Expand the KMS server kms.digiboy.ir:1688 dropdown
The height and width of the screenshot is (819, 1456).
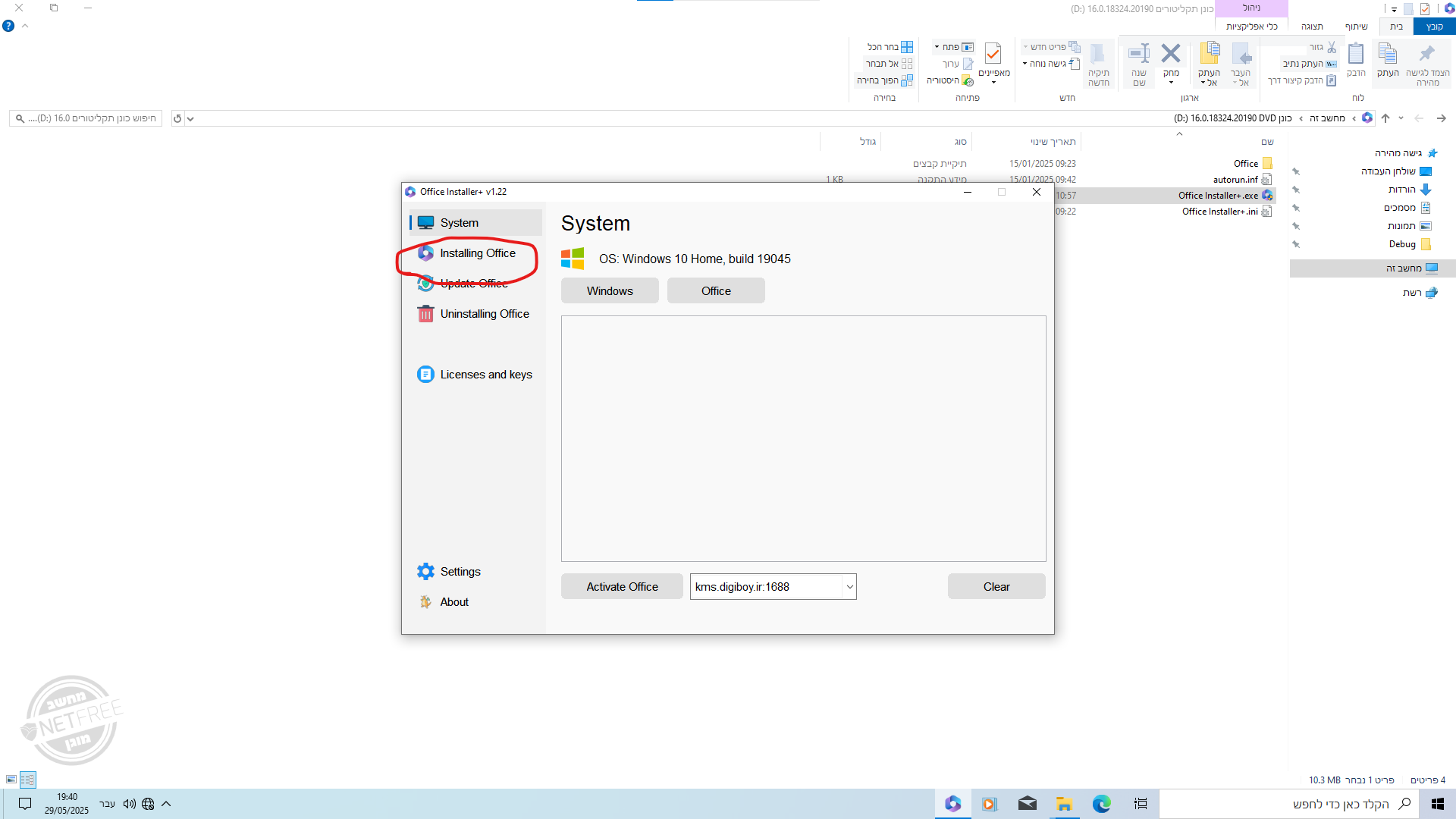pyautogui.click(x=849, y=587)
